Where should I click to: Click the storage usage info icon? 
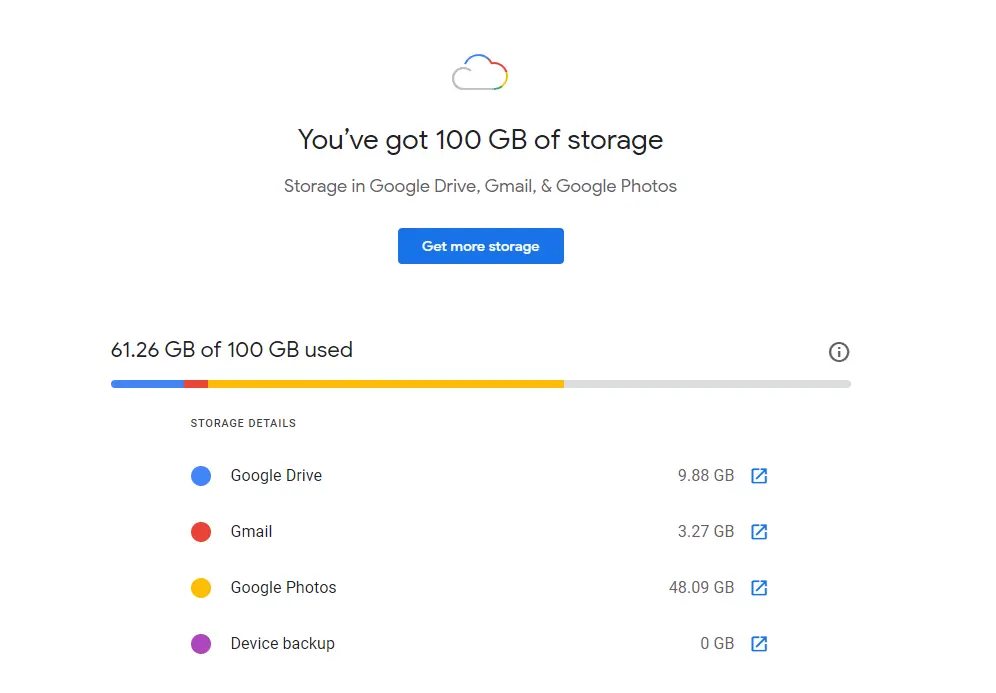[x=839, y=352]
